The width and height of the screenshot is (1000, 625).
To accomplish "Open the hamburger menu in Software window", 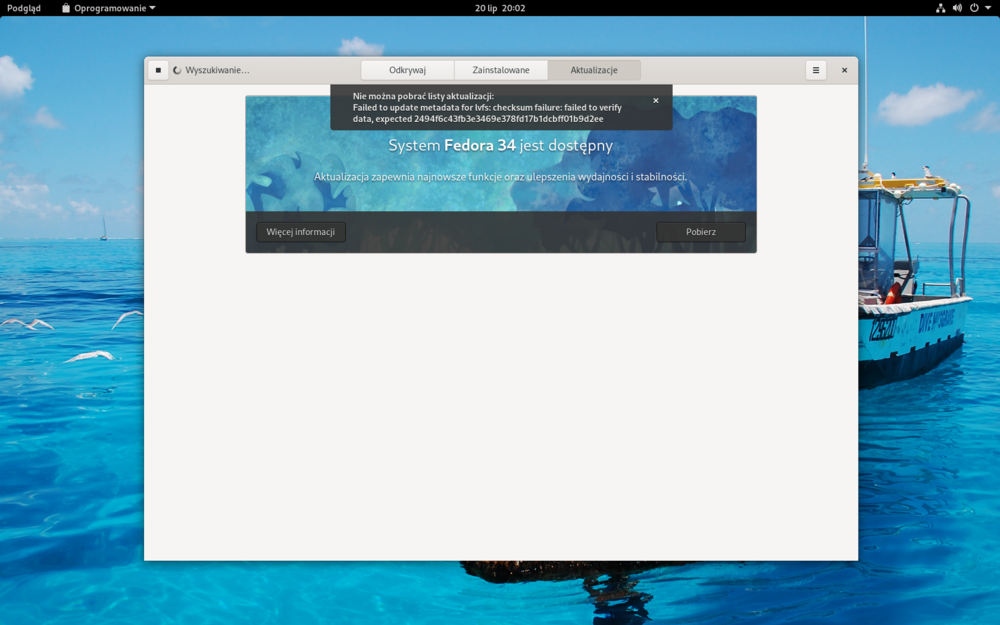I will (x=816, y=70).
